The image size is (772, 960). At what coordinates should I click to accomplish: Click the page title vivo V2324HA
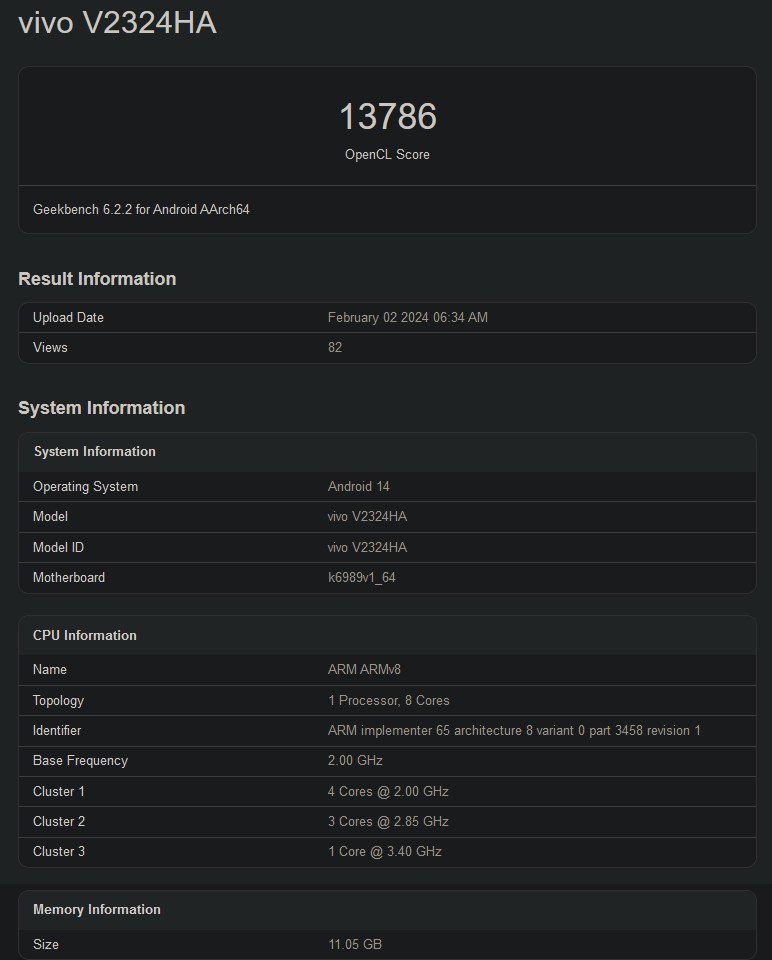(x=118, y=23)
